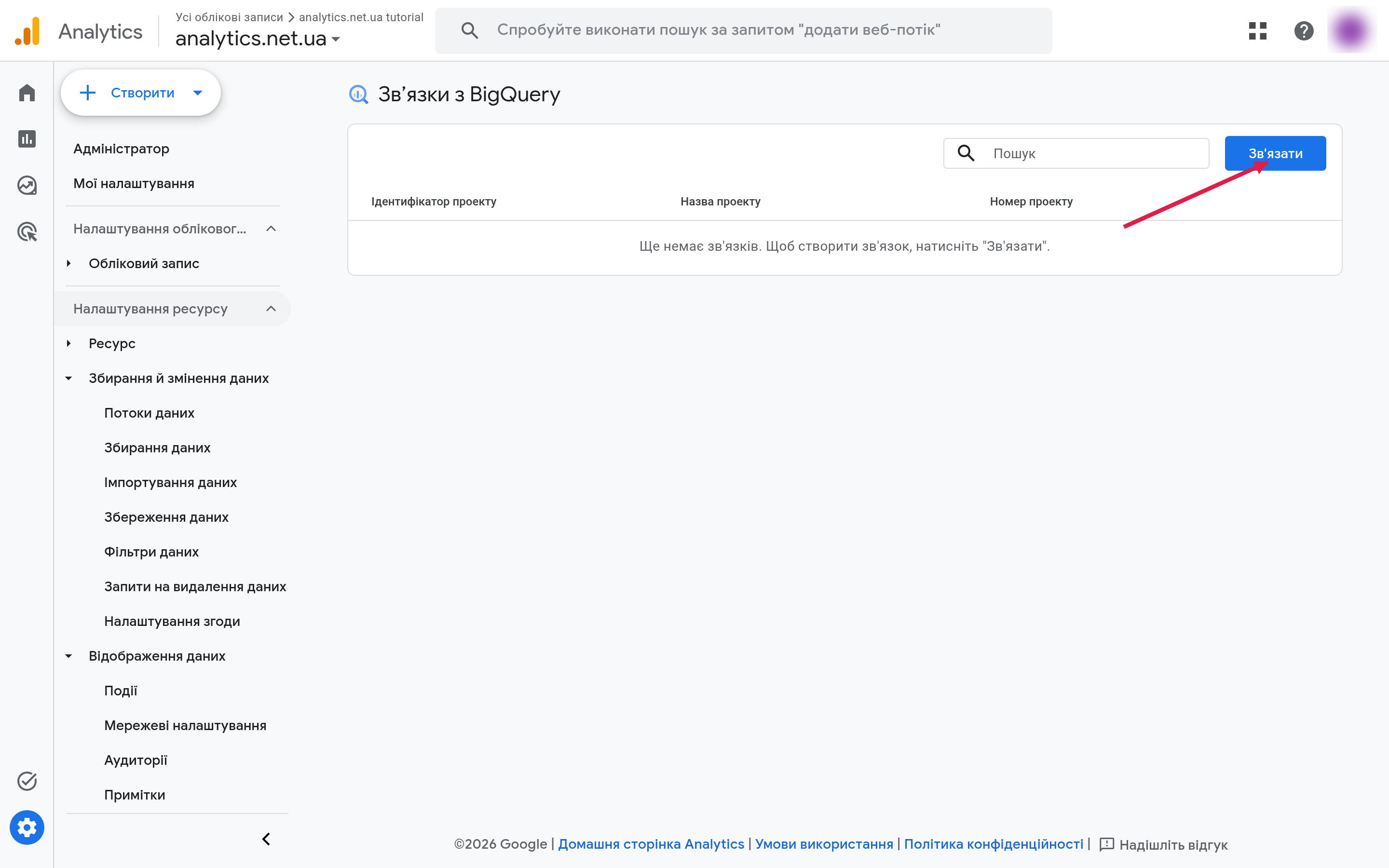Open the Admin gear icon
The height and width of the screenshot is (868, 1389).
point(27,828)
